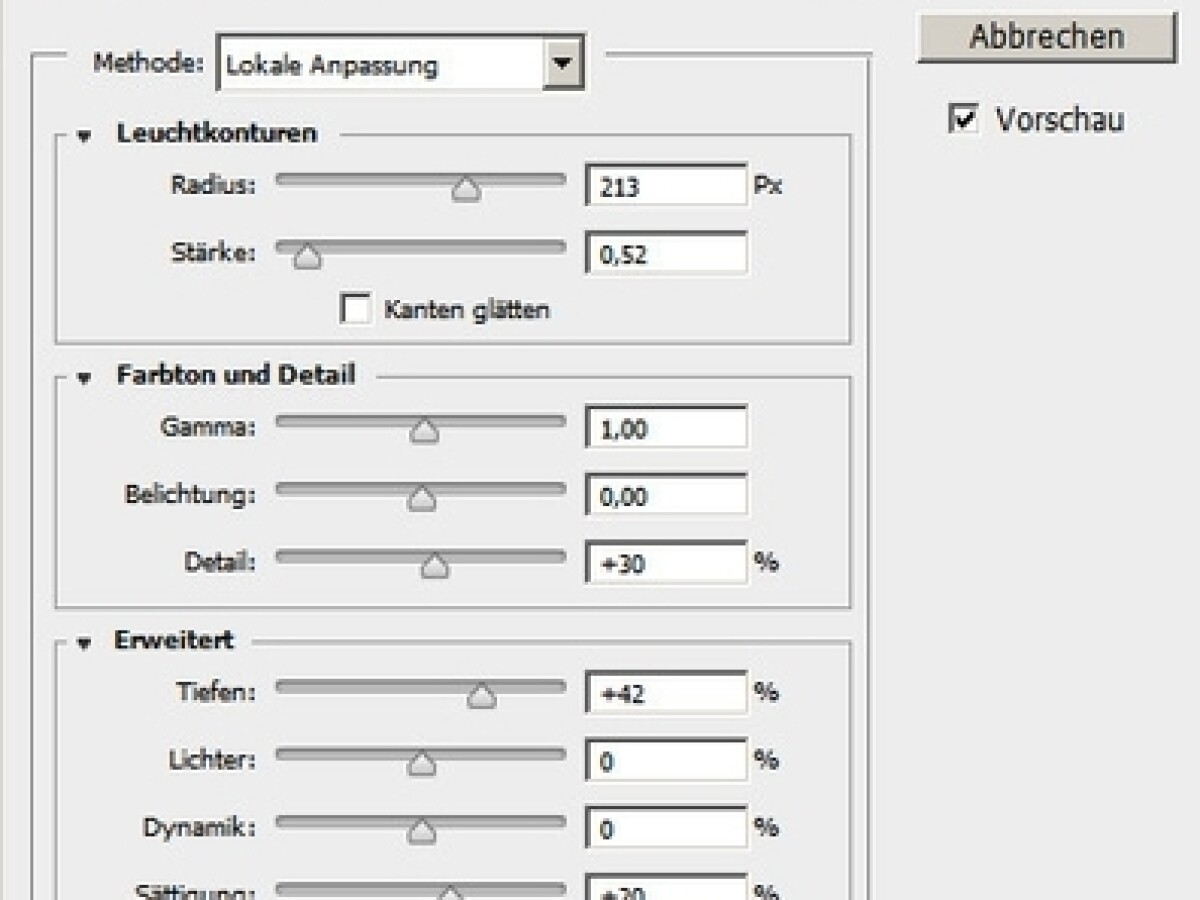This screenshot has width=1200, height=900.
Task: Select the Gamma value field showing 1,00
Action: click(x=665, y=427)
